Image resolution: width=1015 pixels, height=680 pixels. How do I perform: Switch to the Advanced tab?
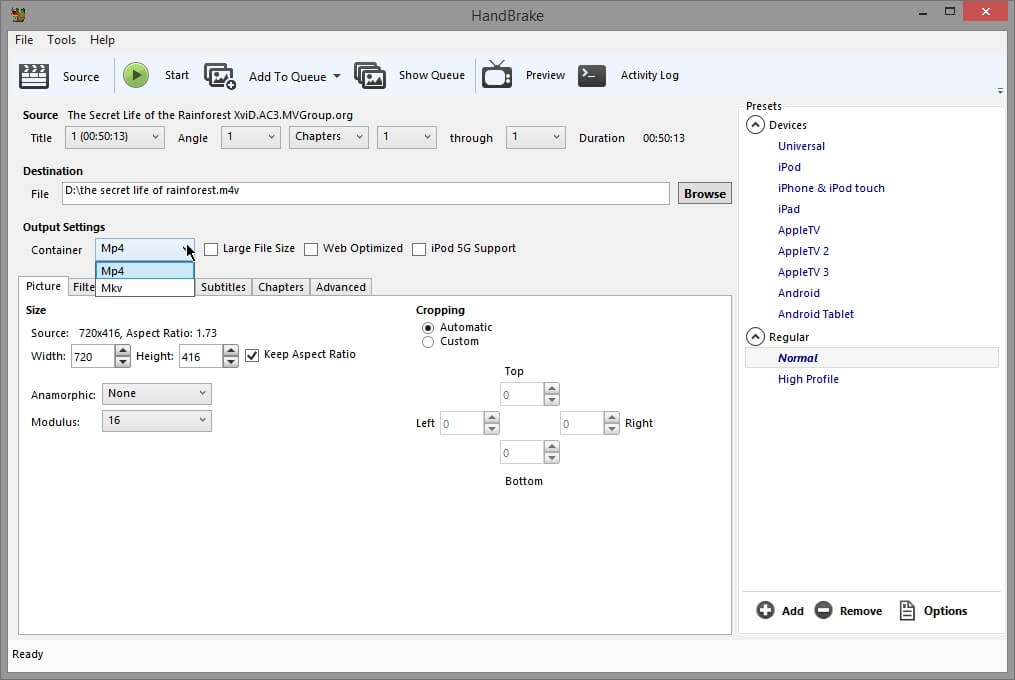340,287
